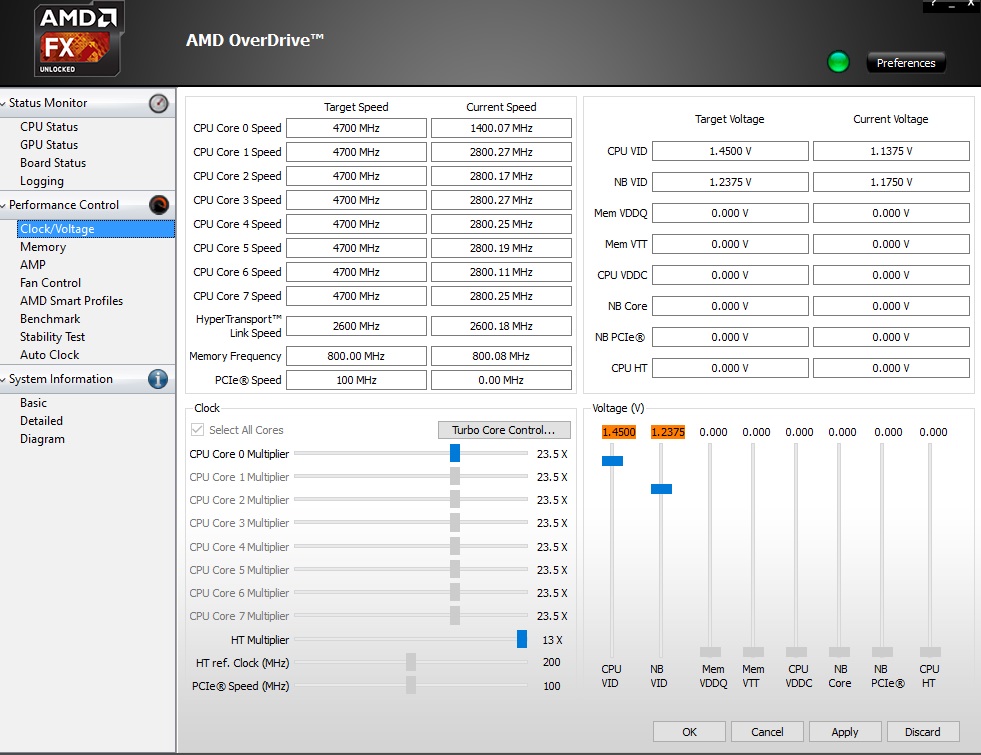The height and width of the screenshot is (755, 981).
Task: Open the Fan Control page
Action: click(50, 283)
